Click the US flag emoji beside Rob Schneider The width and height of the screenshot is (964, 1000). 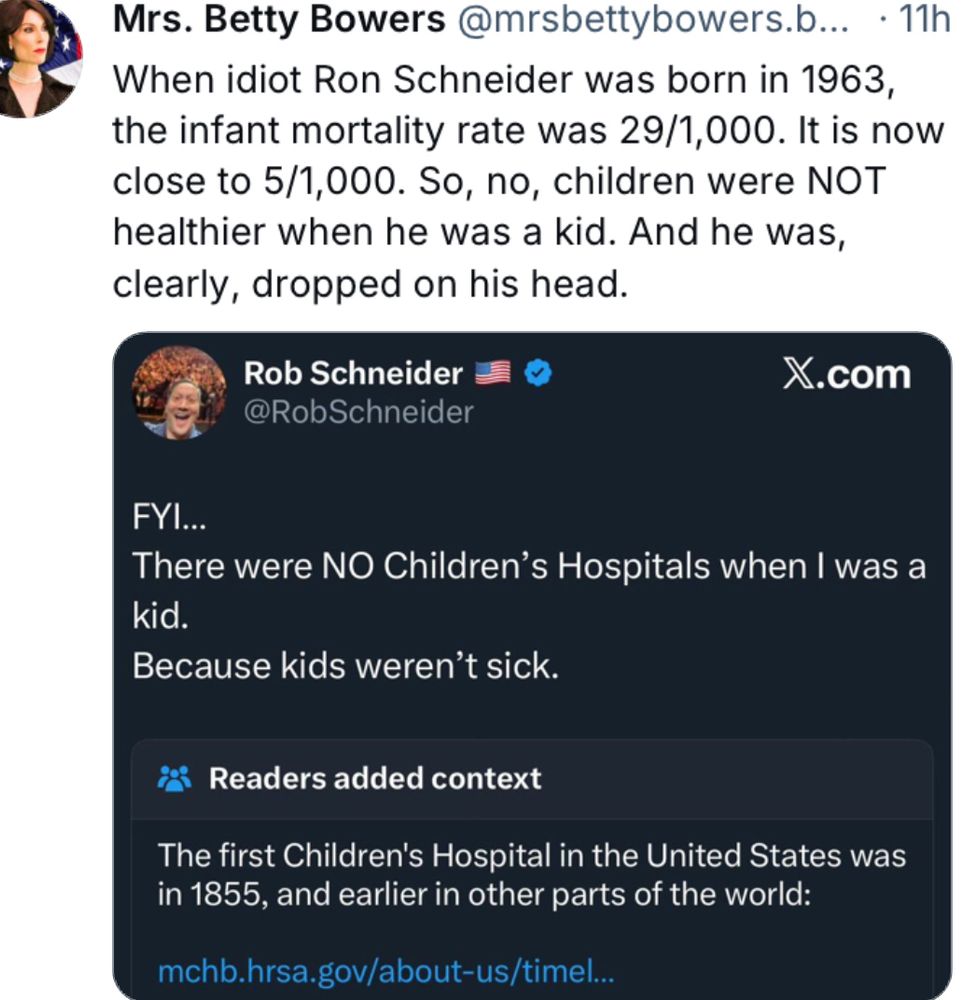pyautogui.click(x=492, y=374)
